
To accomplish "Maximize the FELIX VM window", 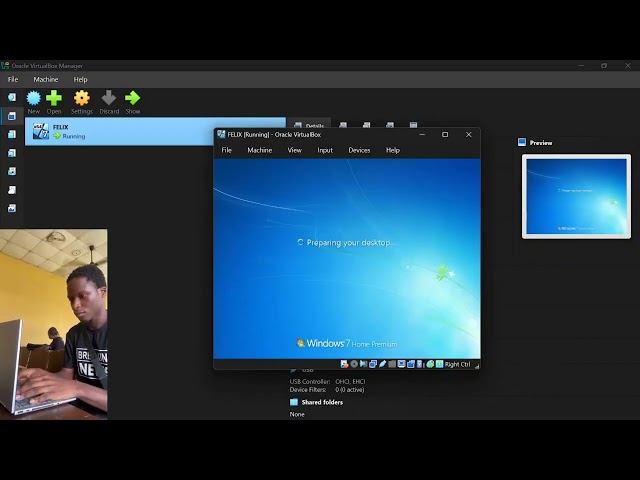I will pyautogui.click(x=445, y=135).
